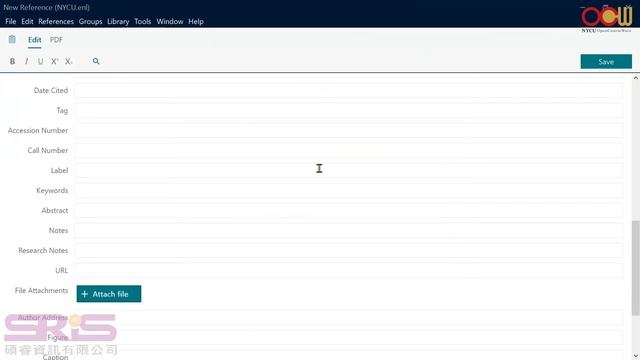This screenshot has width=640, height=360.
Task: Click the scrollbar up arrow
Action: point(636,78)
